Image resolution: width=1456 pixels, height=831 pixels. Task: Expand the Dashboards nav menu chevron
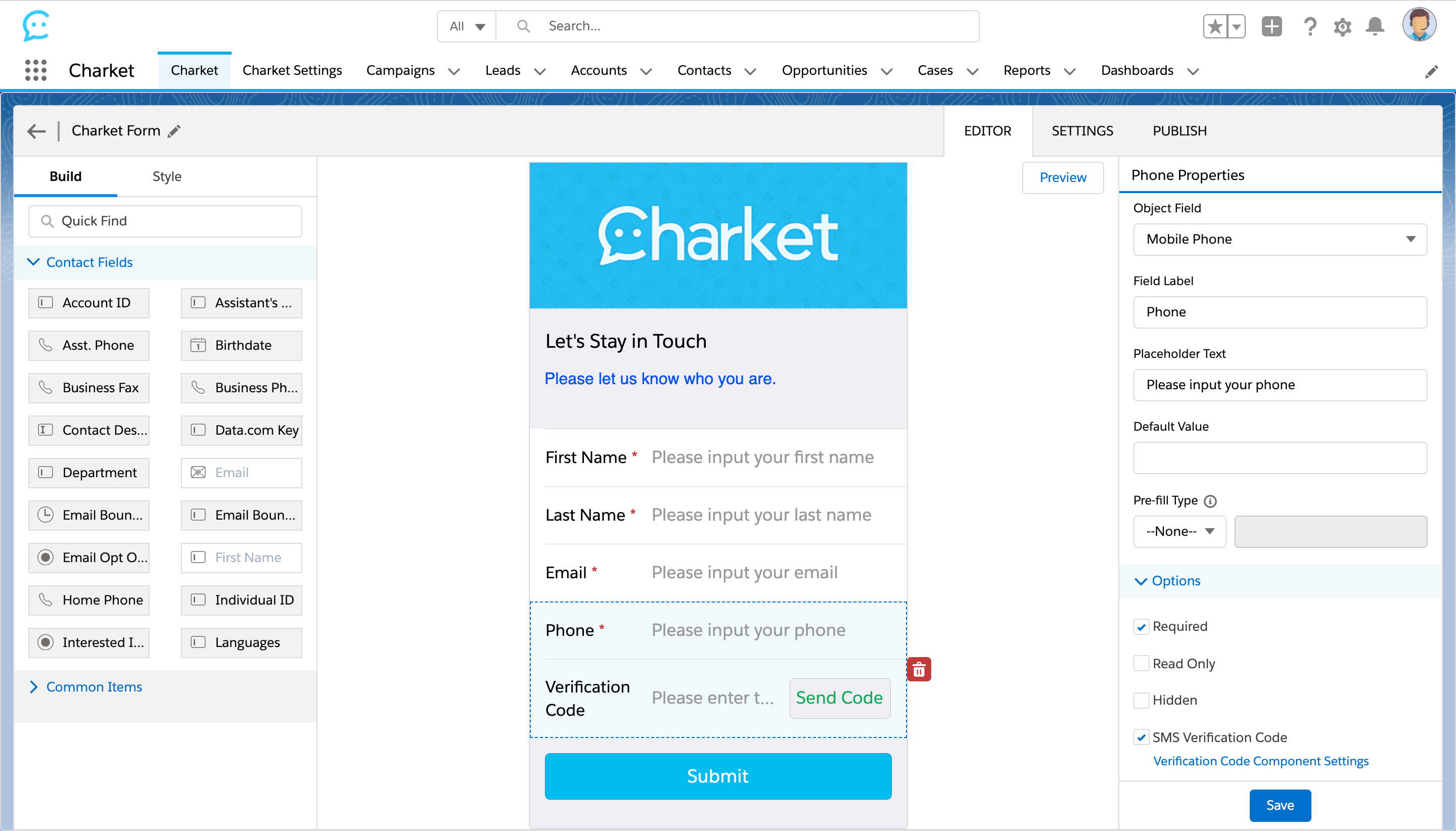click(x=1192, y=71)
